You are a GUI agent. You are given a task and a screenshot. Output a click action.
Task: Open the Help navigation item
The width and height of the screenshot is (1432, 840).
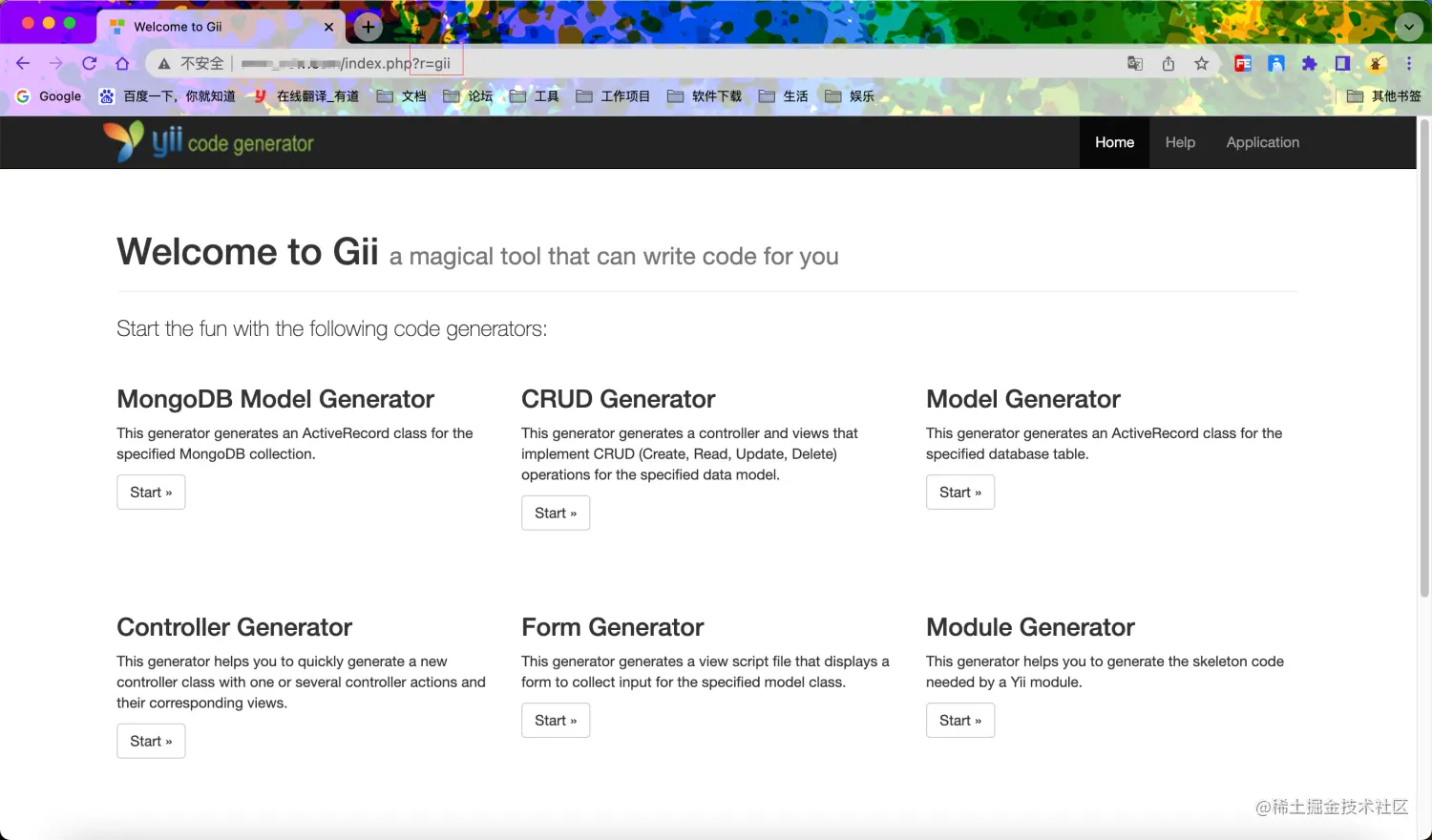pyautogui.click(x=1180, y=142)
